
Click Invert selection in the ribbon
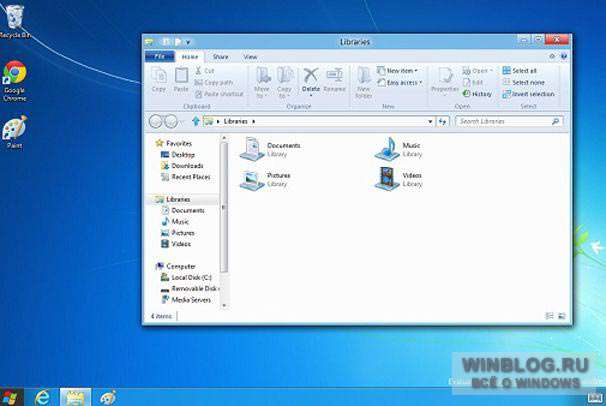tap(528, 94)
